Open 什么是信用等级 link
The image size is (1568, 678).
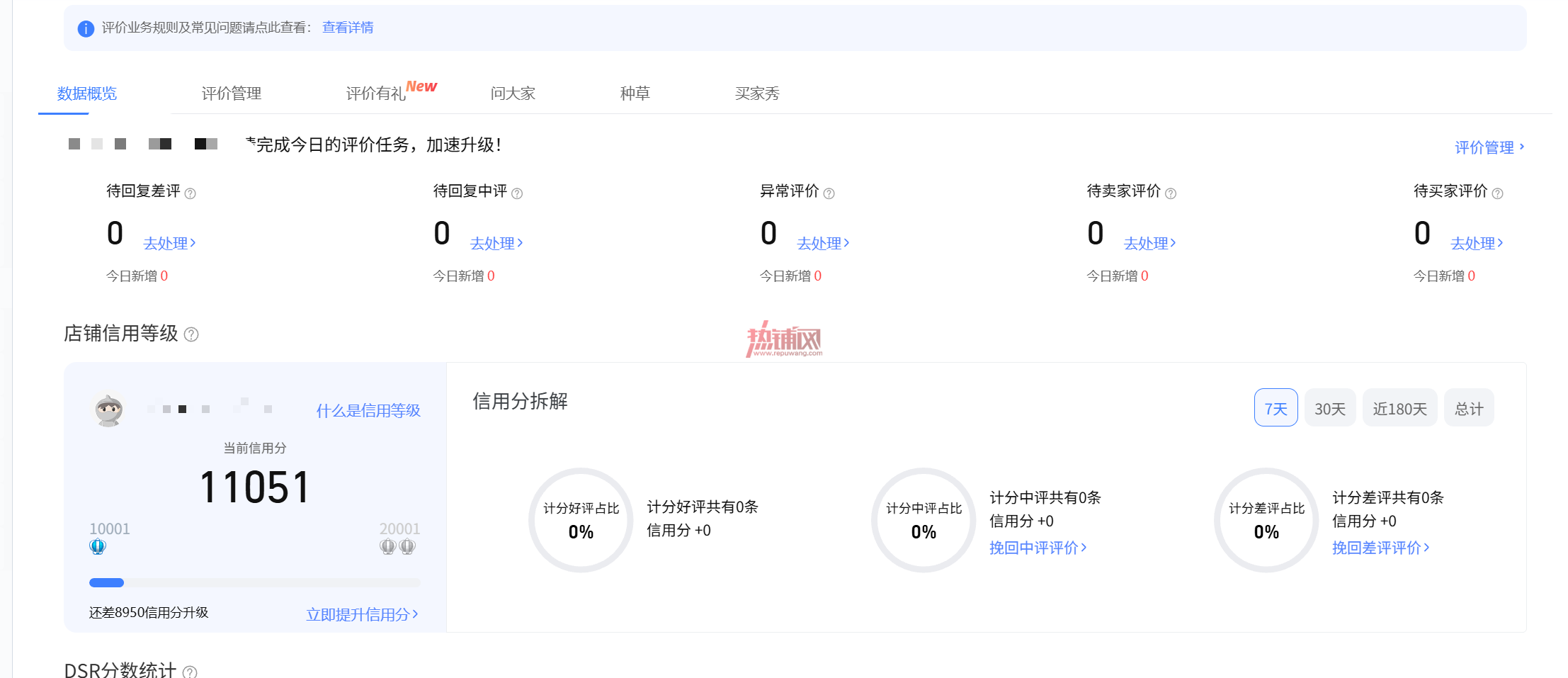point(368,410)
